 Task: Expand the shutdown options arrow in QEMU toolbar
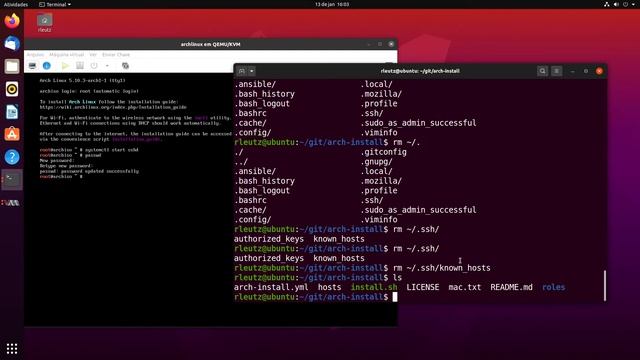[x=107, y=66]
